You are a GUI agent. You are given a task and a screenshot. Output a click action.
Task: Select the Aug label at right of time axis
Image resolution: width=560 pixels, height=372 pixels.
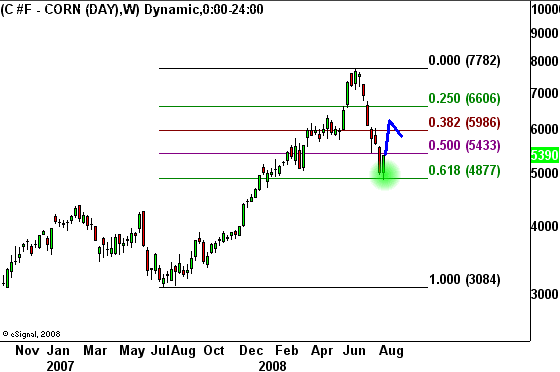391,351
